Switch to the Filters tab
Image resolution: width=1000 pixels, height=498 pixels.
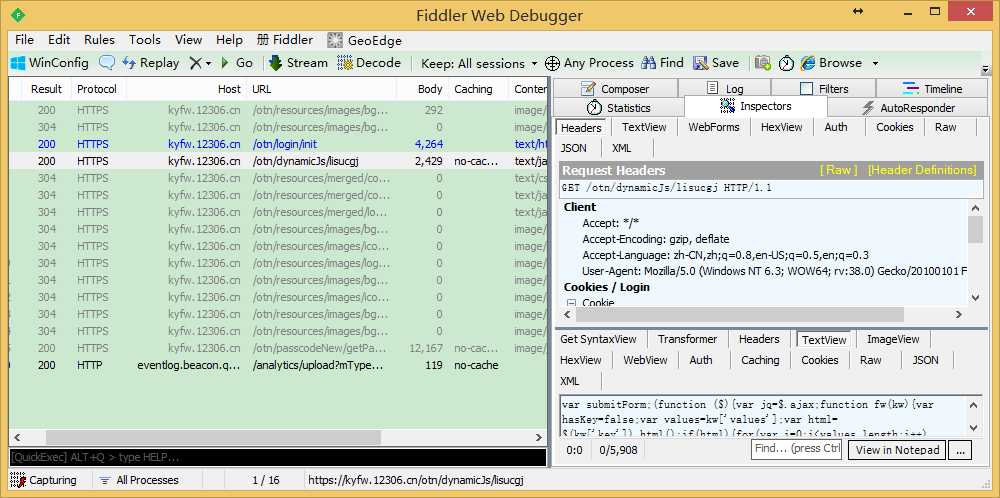pyautogui.click(x=824, y=89)
